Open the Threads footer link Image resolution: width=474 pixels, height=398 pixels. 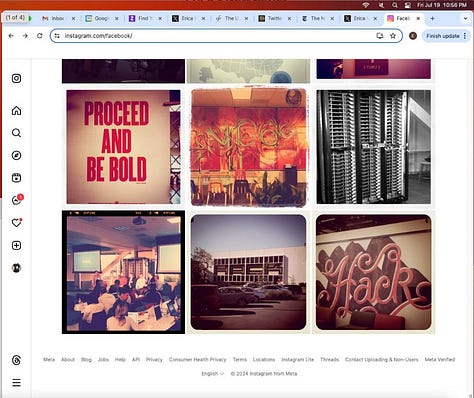330,359
